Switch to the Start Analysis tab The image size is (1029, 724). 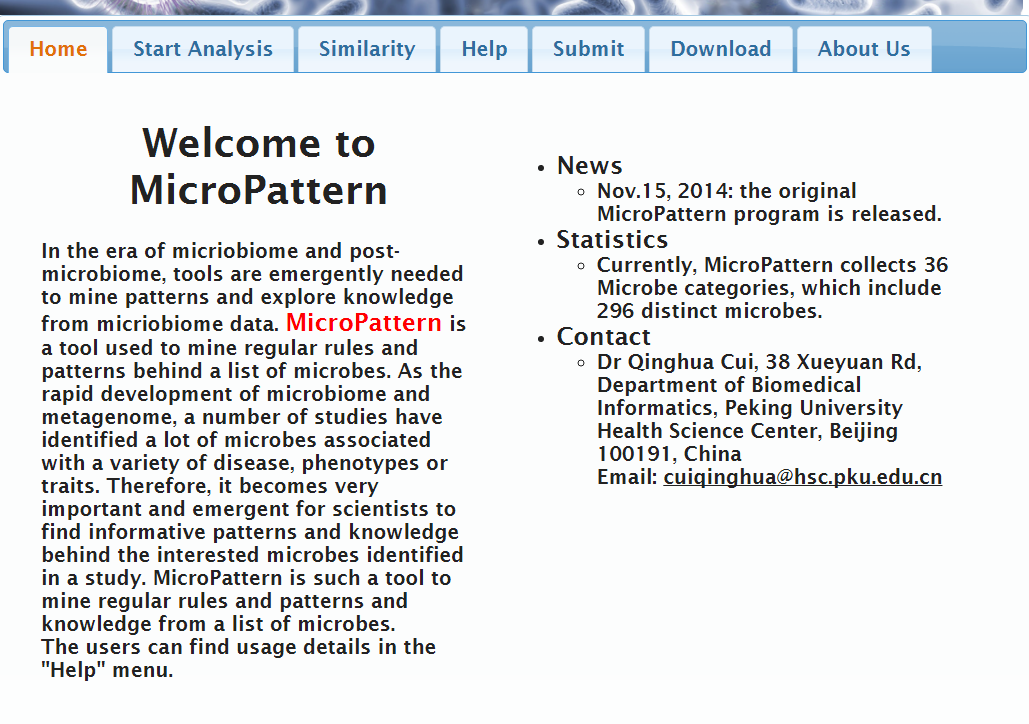tap(203, 49)
